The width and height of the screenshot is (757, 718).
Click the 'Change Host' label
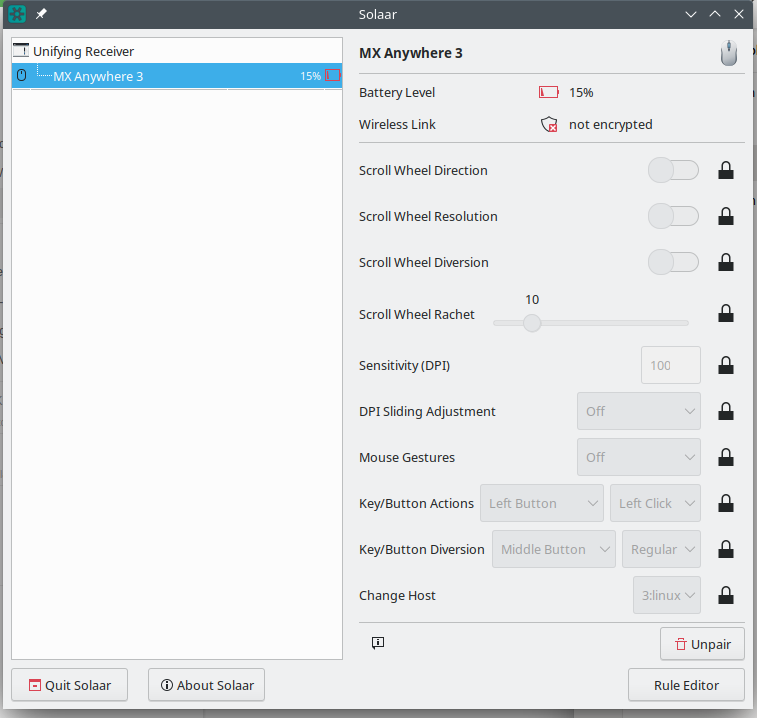point(397,595)
